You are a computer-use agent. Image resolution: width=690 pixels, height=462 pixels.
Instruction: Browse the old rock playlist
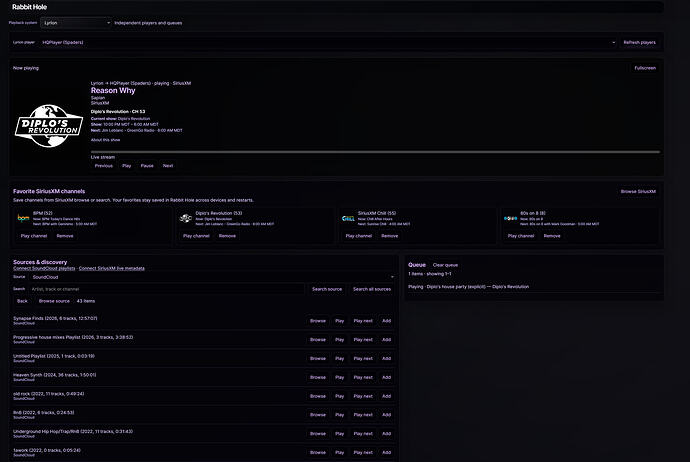click(318, 396)
